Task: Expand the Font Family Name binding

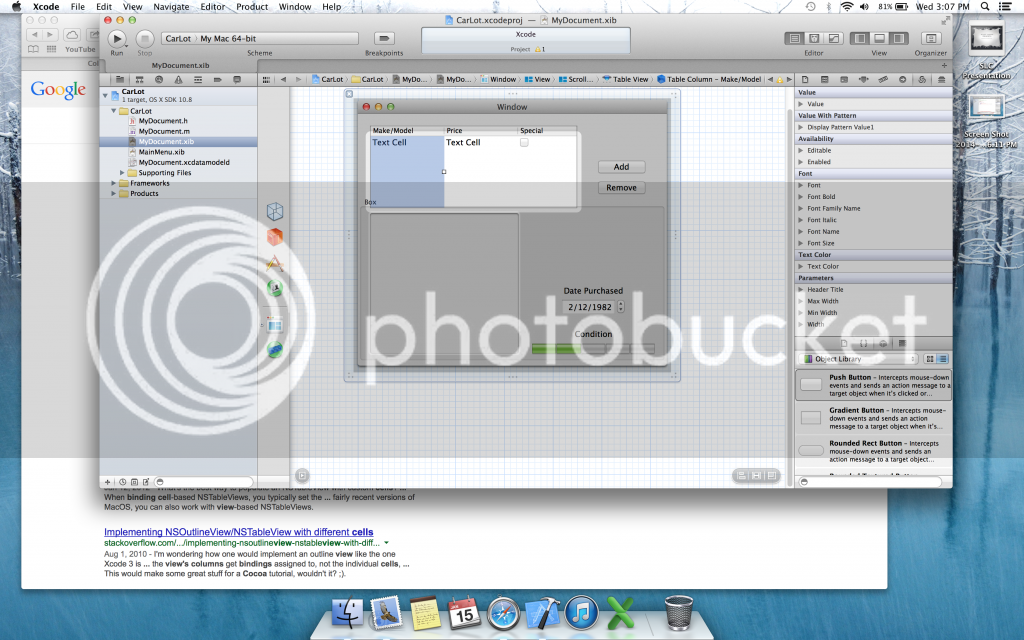Action: tap(801, 208)
